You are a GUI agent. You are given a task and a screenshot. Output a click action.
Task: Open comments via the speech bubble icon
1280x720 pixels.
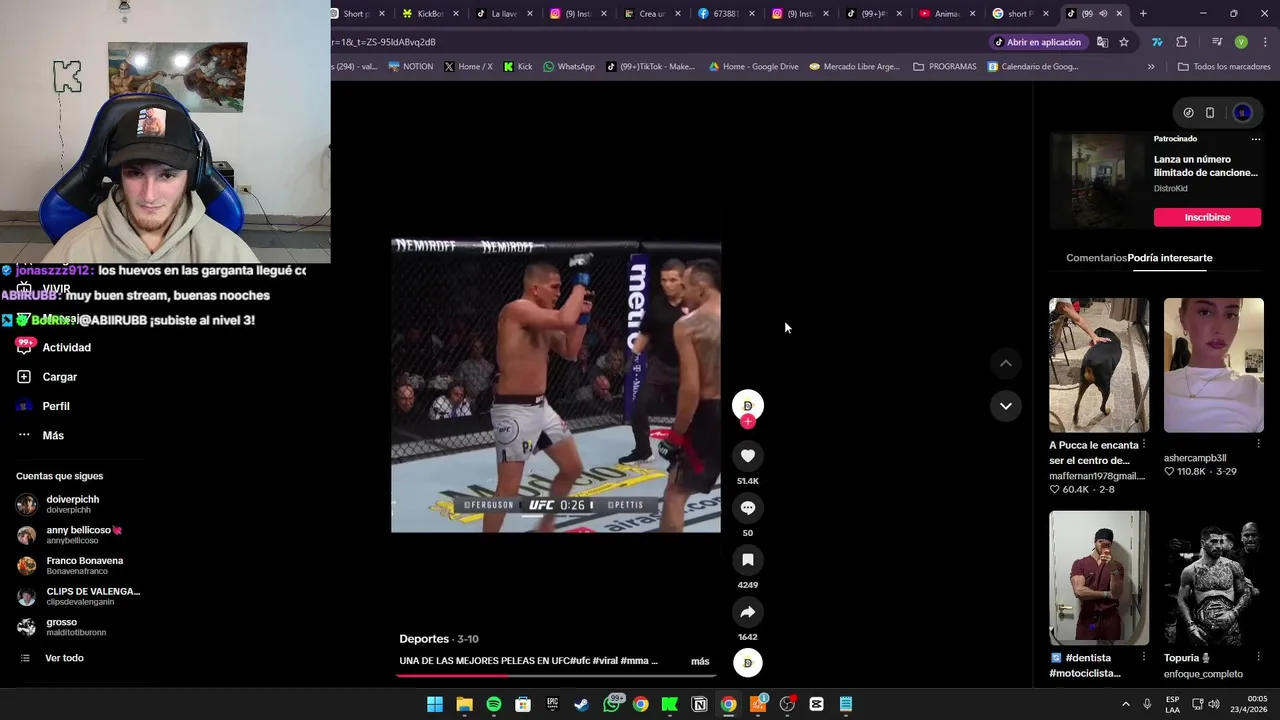coord(747,508)
